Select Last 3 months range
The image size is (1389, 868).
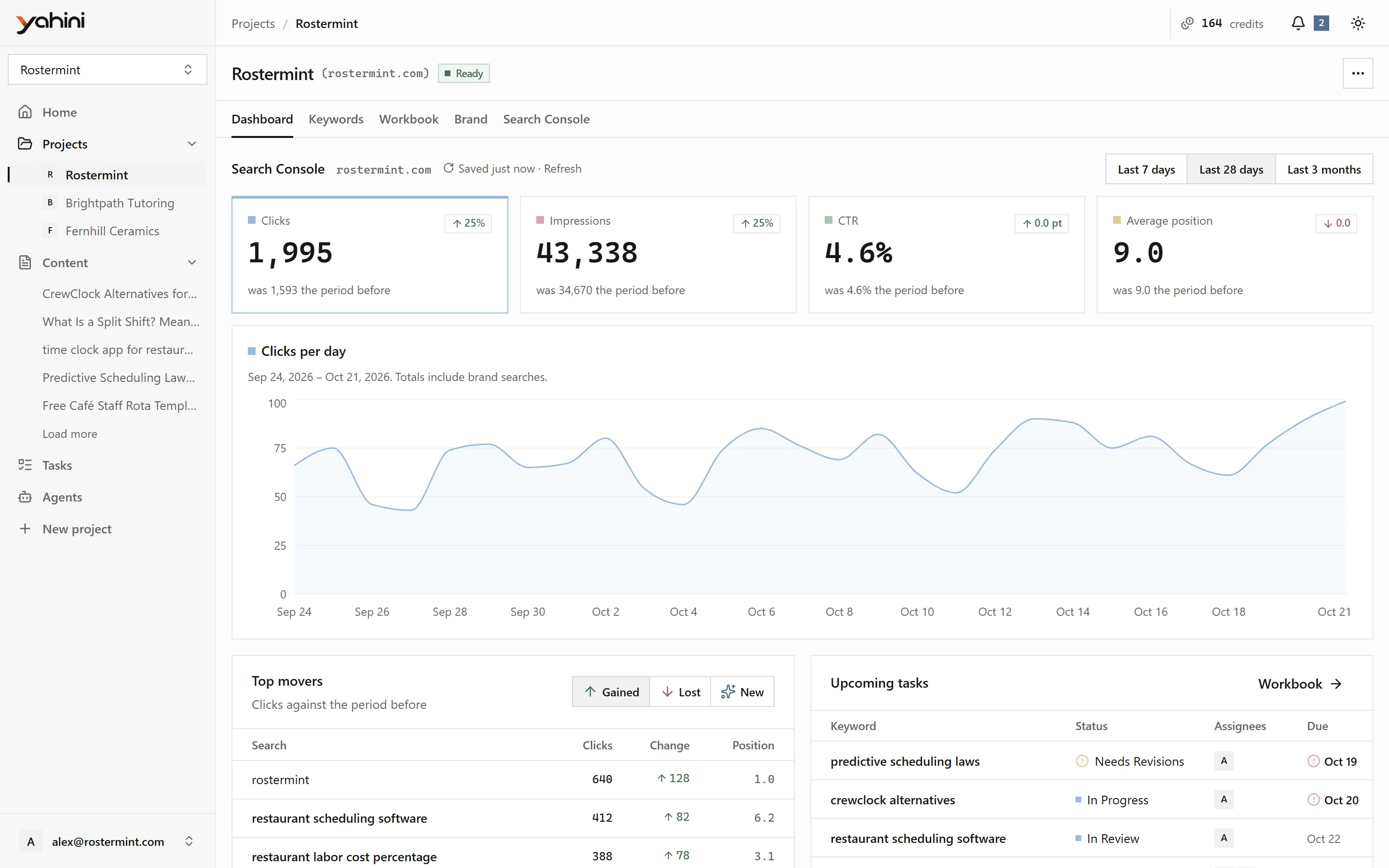[x=1324, y=169]
